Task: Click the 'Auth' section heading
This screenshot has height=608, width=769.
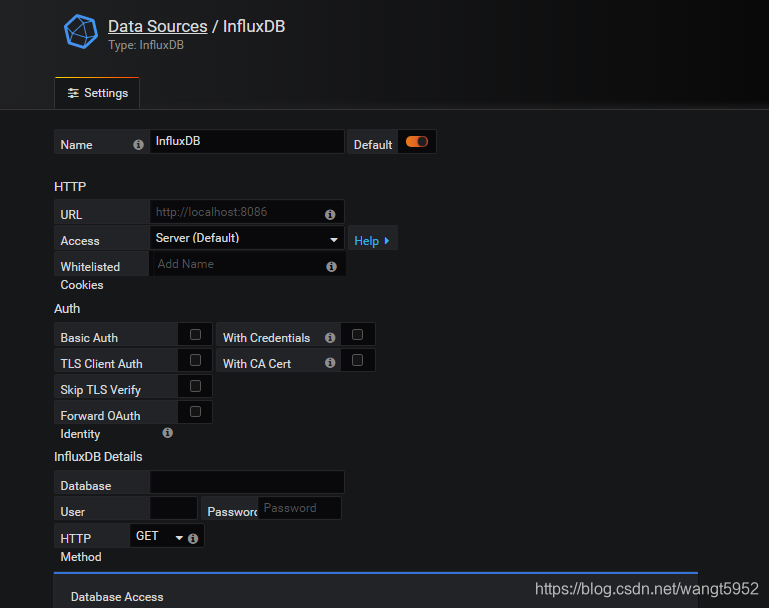Action: [x=67, y=308]
